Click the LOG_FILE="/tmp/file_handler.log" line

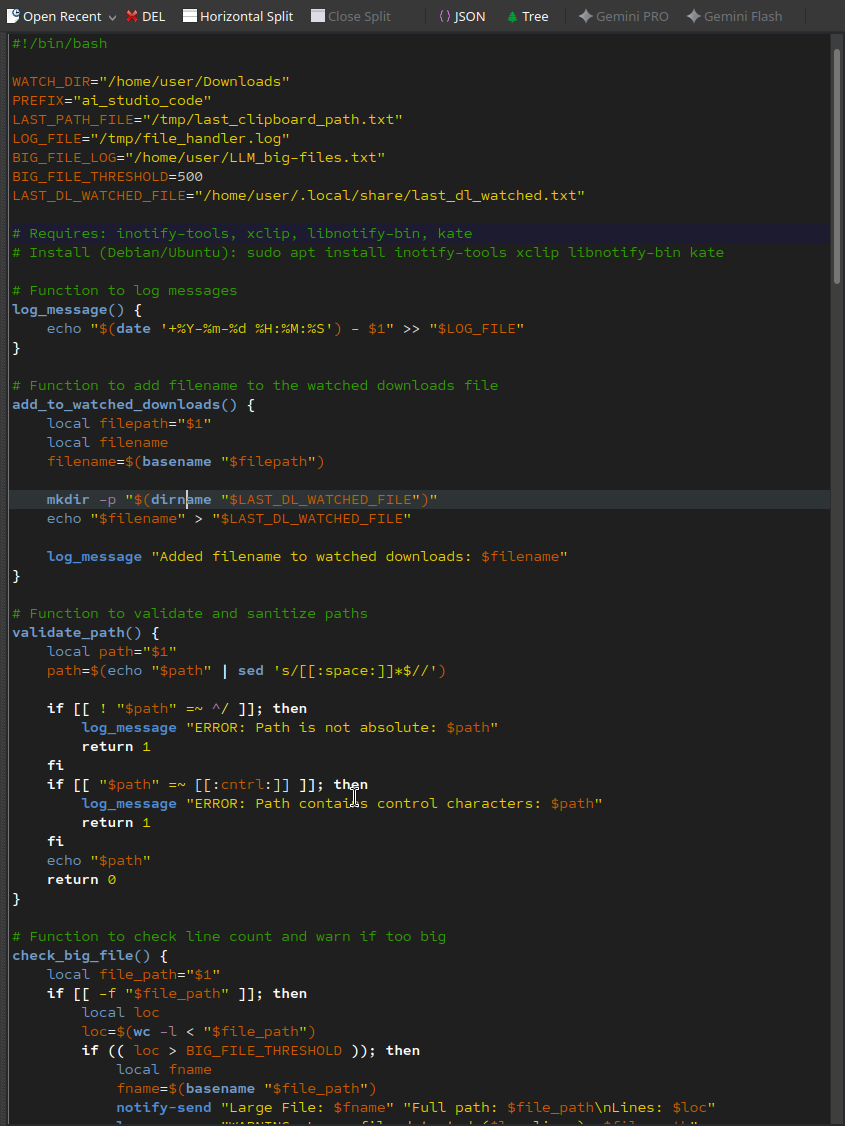pyautogui.click(x=151, y=139)
